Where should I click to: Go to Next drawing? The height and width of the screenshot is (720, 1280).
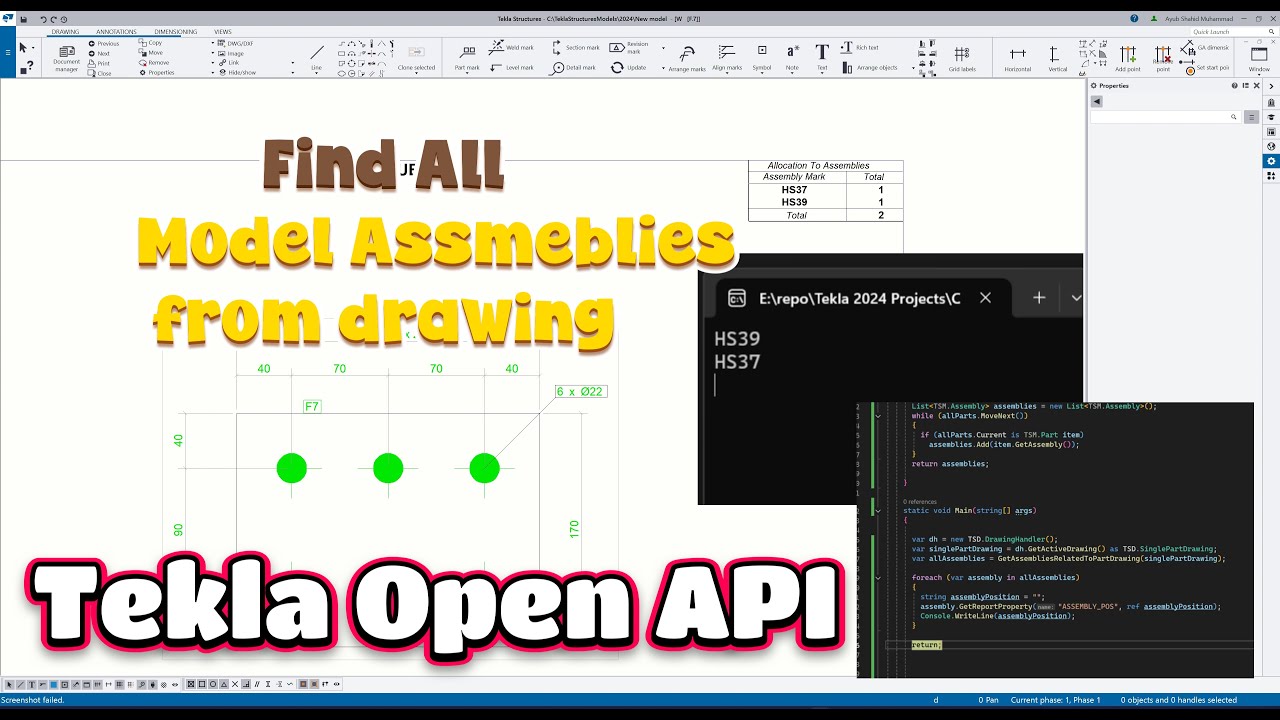coord(99,53)
